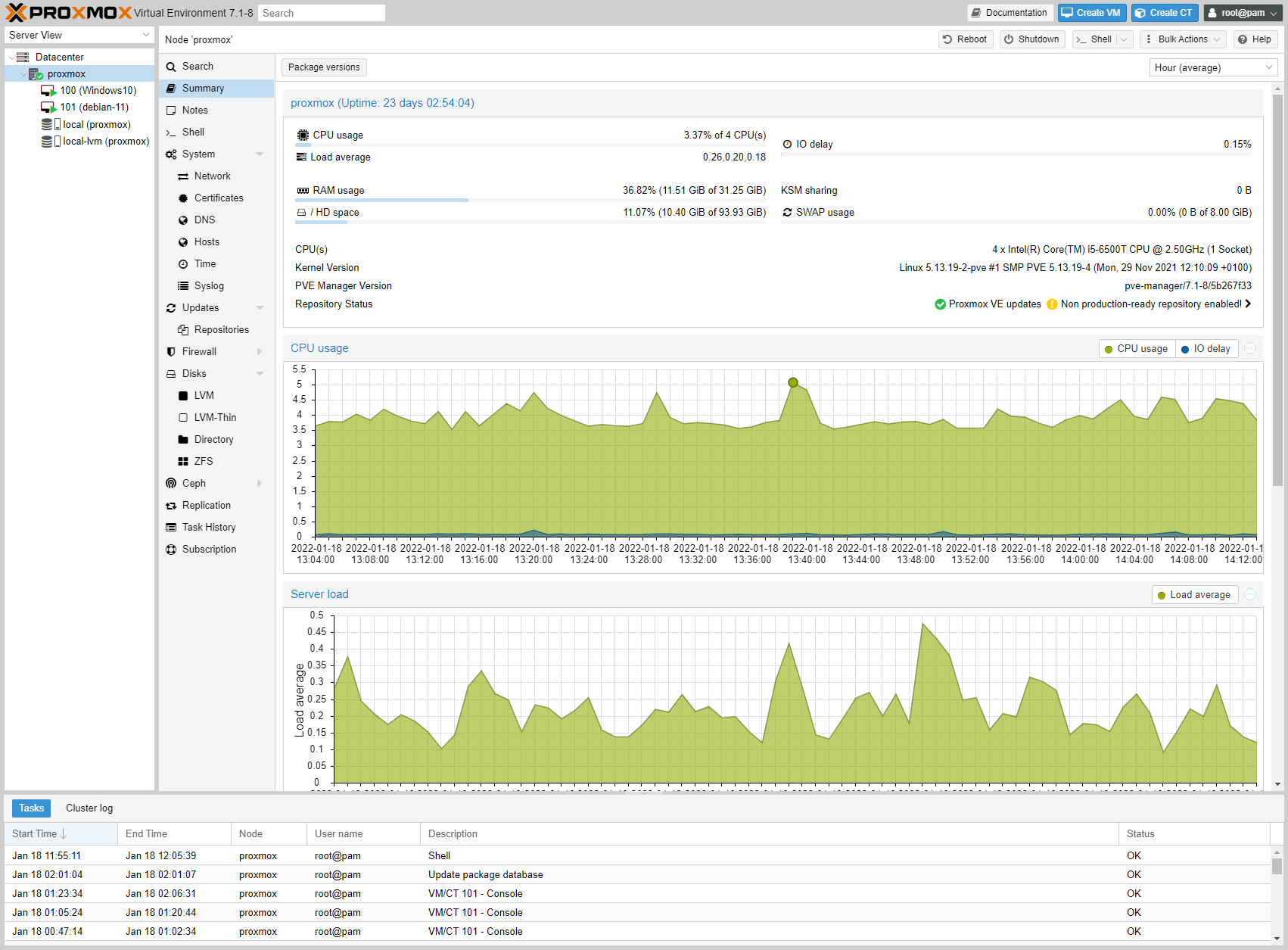Toggle the CPU usage legend series
Image resolution: width=1288 pixels, height=950 pixels.
coord(1135,349)
